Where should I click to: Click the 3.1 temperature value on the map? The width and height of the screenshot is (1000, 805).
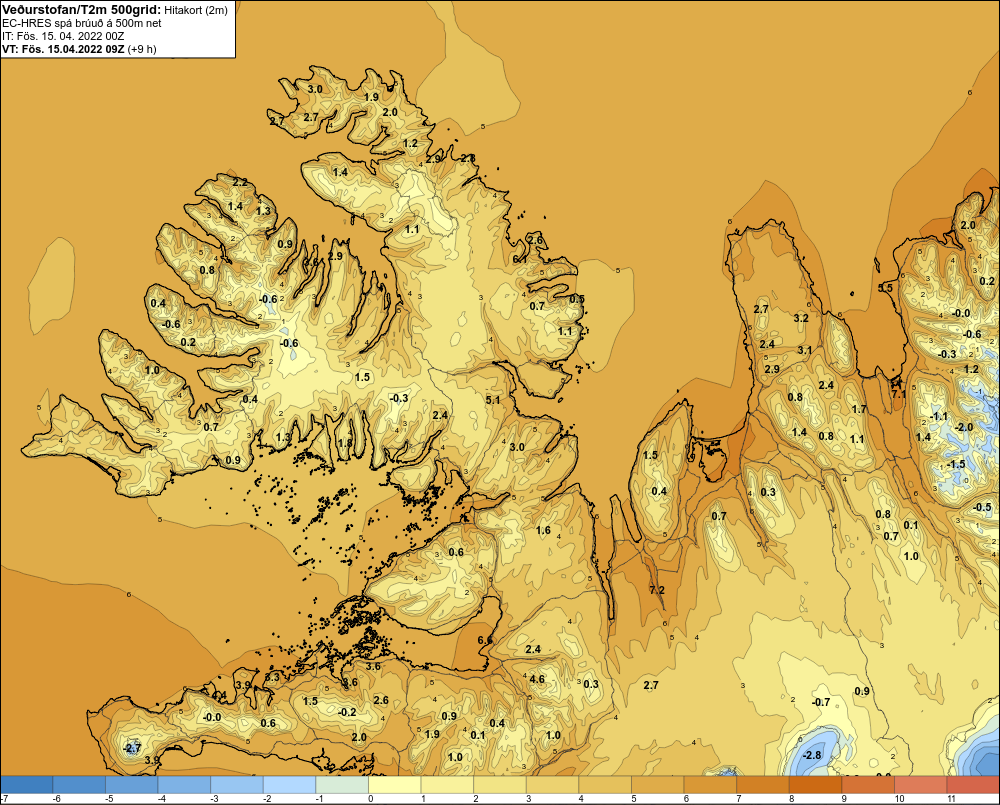pos(805,350)
